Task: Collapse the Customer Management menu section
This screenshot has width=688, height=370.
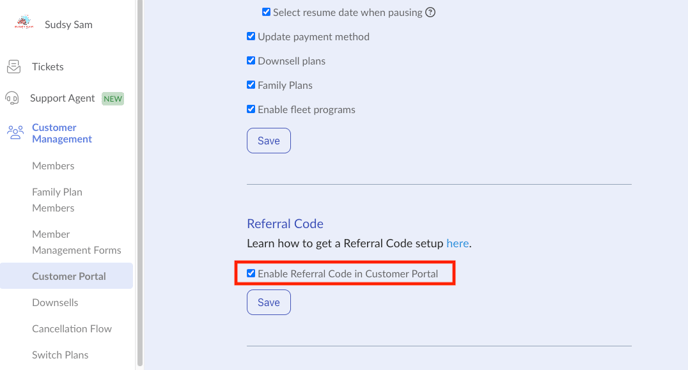Action: coord(62,133)
